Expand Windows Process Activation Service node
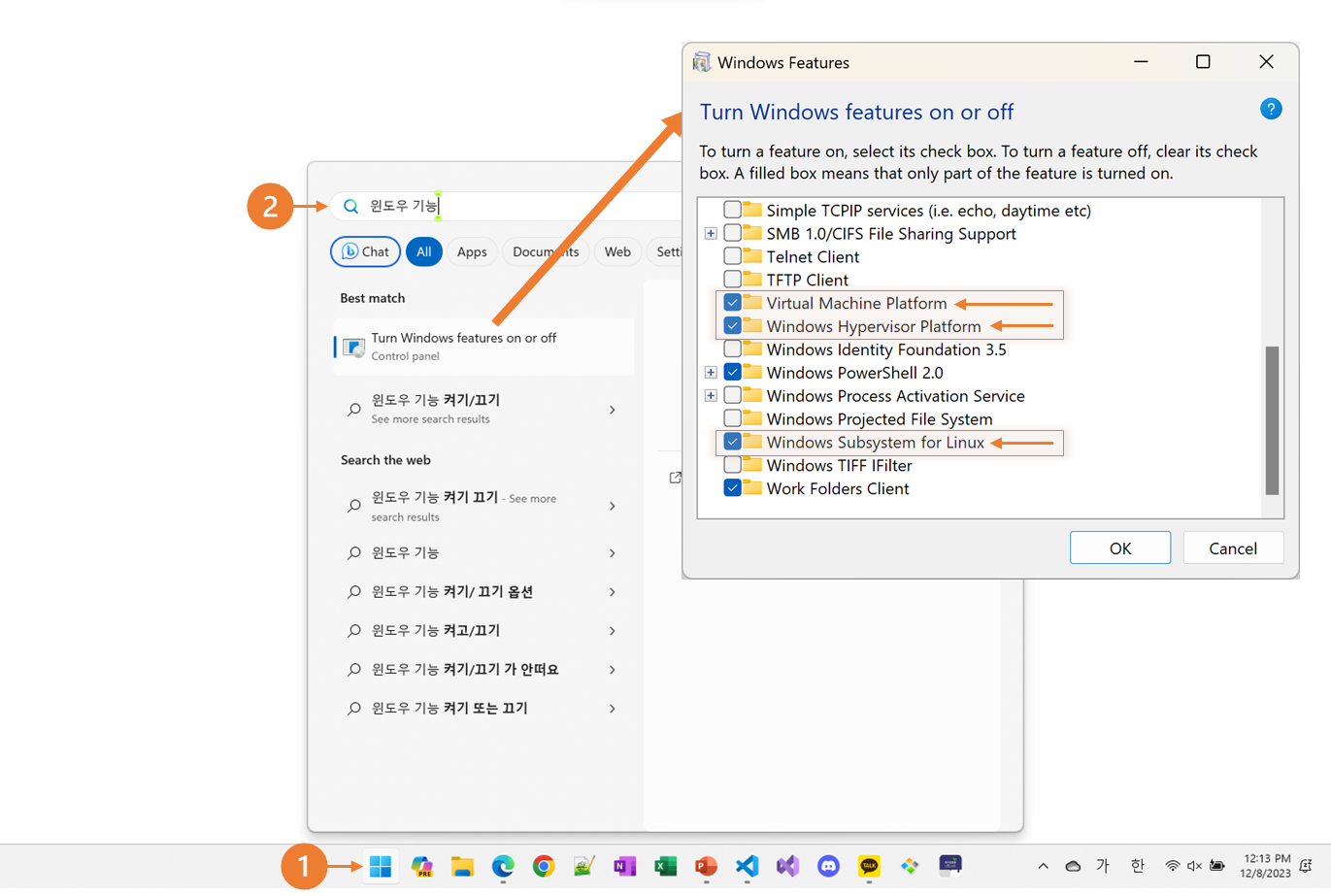 (711, 395)
